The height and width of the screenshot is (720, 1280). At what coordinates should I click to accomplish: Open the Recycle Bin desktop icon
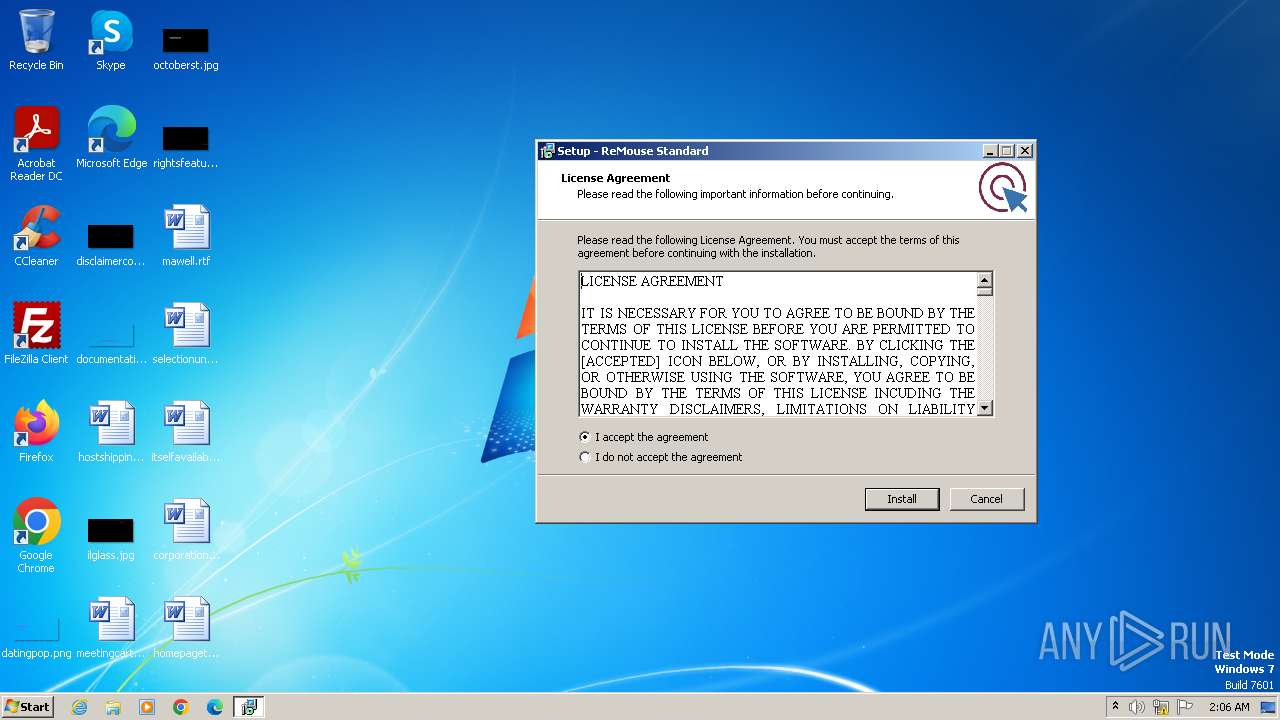click(36, 40)
